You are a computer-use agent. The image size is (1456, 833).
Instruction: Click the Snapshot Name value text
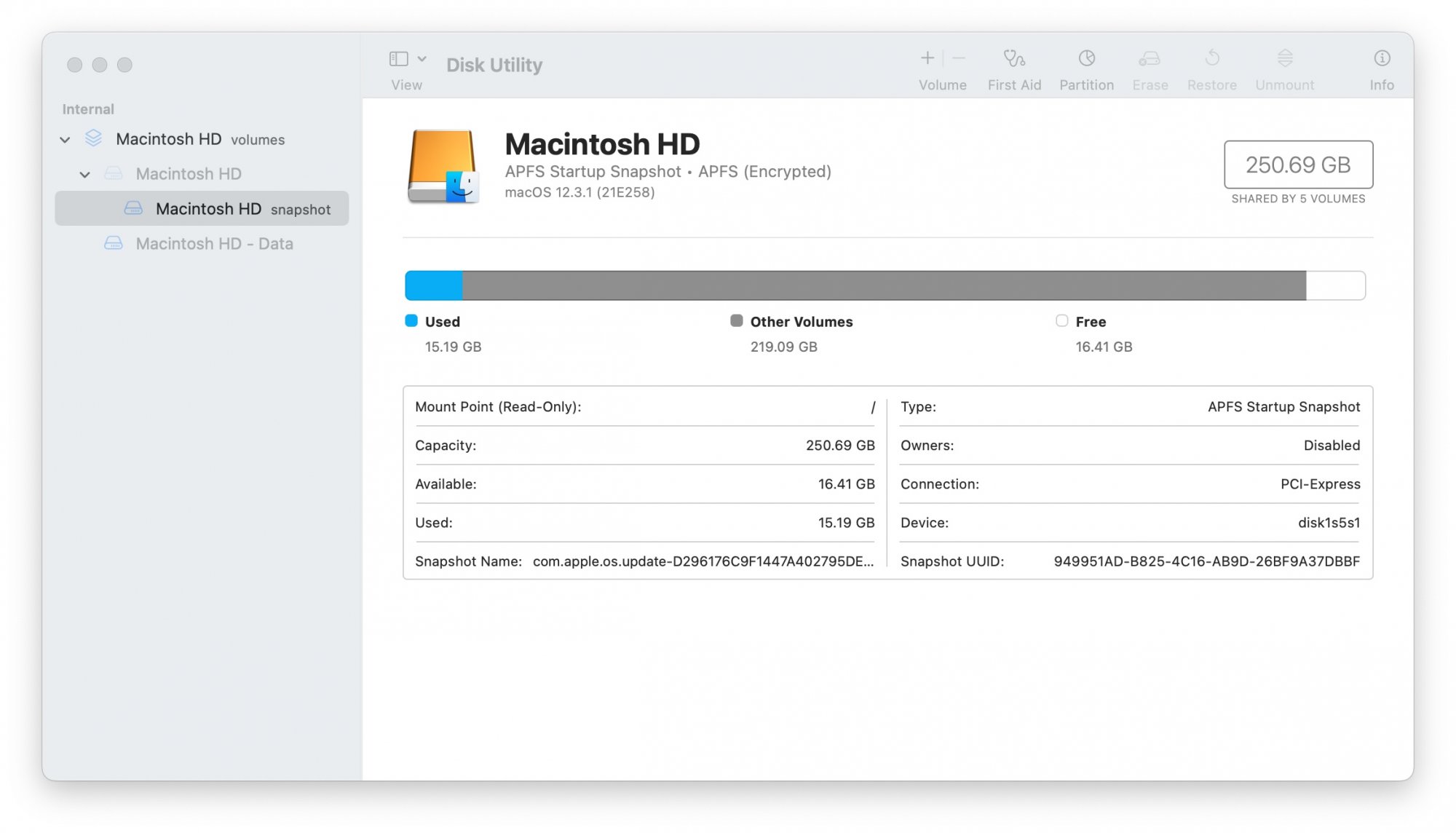click(703, 561)
